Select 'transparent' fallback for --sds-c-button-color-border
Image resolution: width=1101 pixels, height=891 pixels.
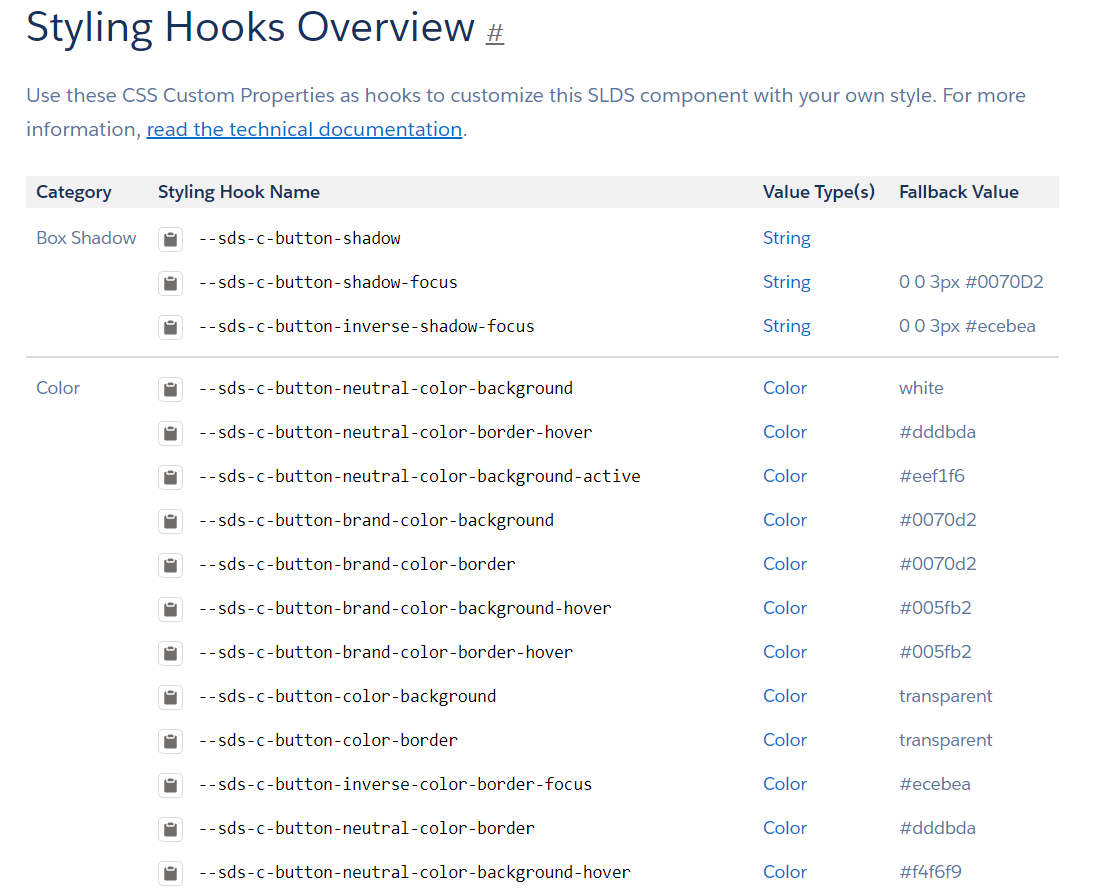tap(946, 740)
